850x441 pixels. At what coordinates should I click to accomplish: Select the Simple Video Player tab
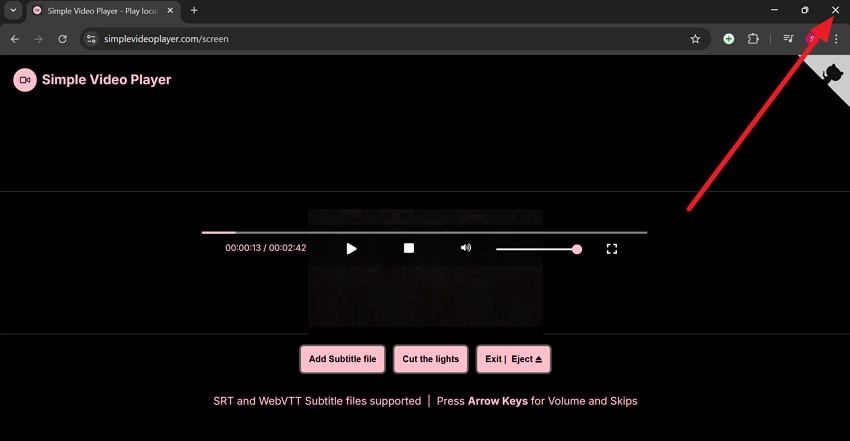tap(103, 11)
